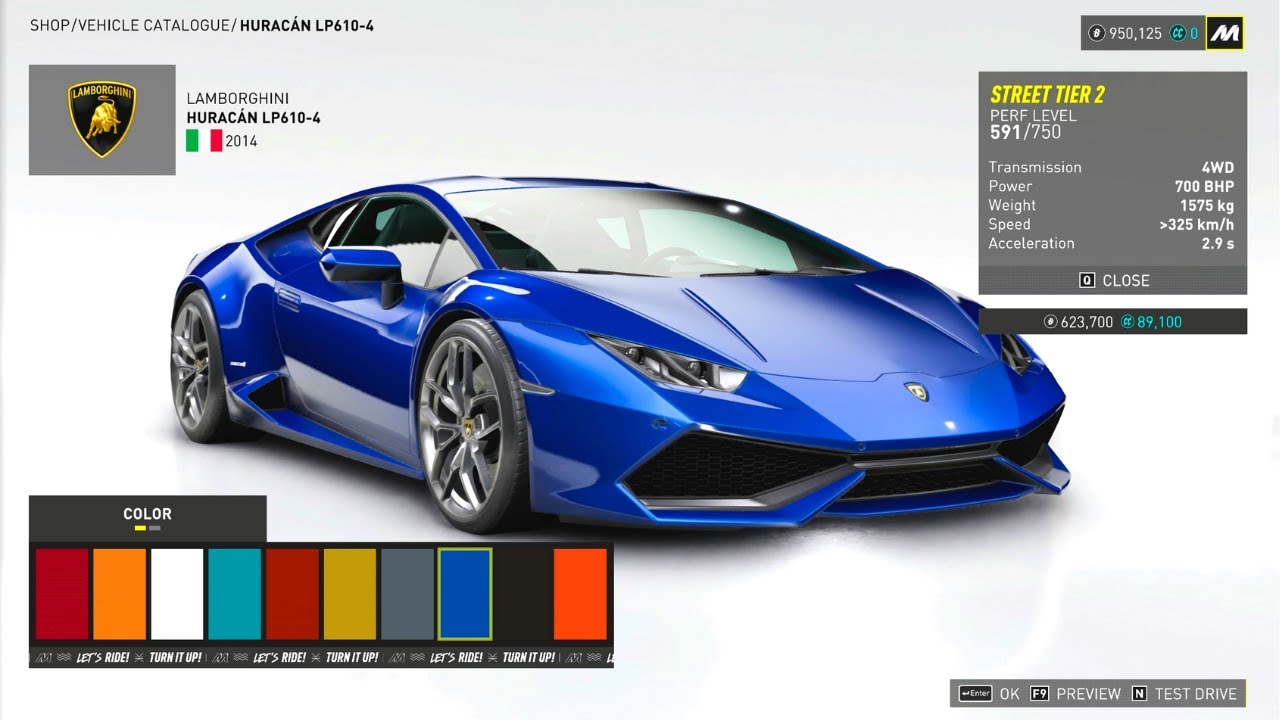The width and height of the screenshot is (1280, 720).
Task: Click the Lamborghini brand logo
Action: (x=102, y=120)
